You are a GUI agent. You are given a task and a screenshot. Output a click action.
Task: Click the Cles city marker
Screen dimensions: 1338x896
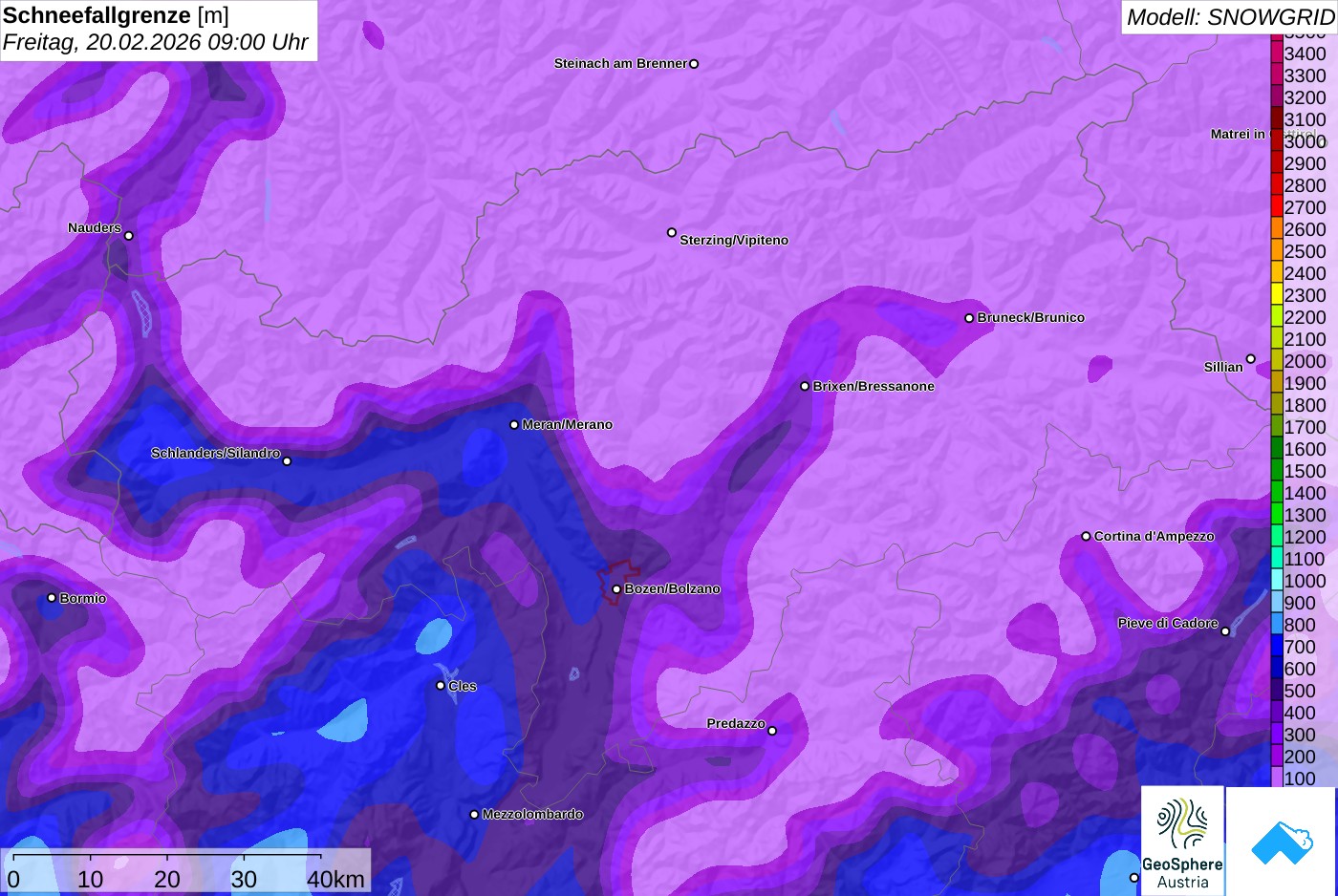coord(441,685)
